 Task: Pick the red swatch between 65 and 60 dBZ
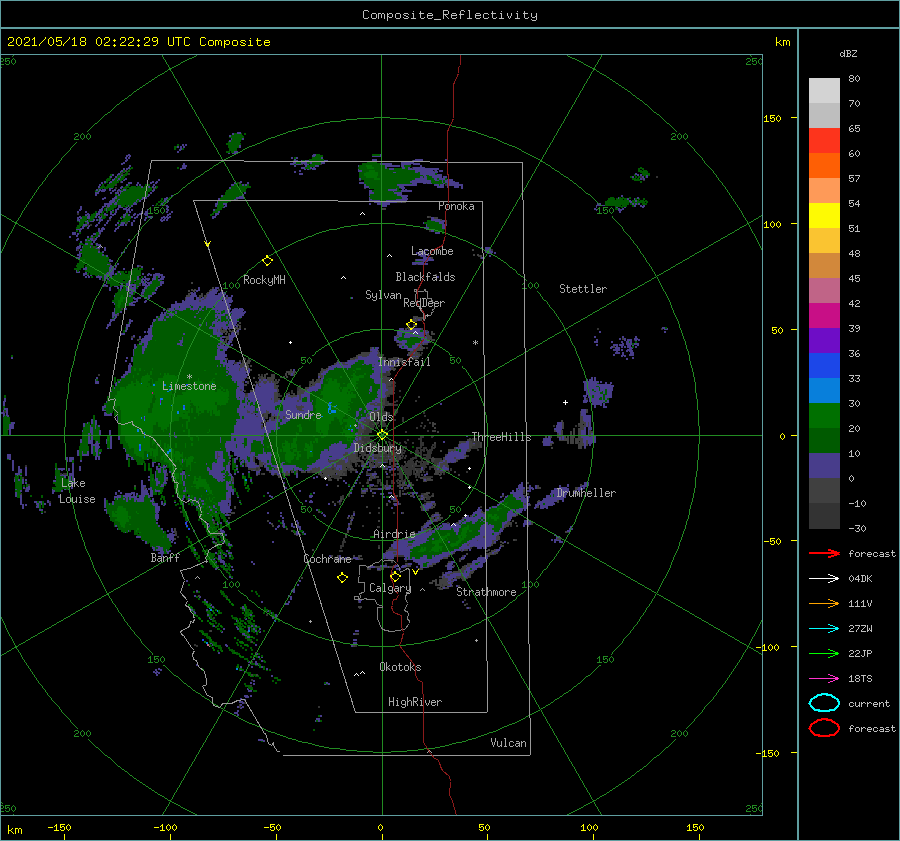824,141
